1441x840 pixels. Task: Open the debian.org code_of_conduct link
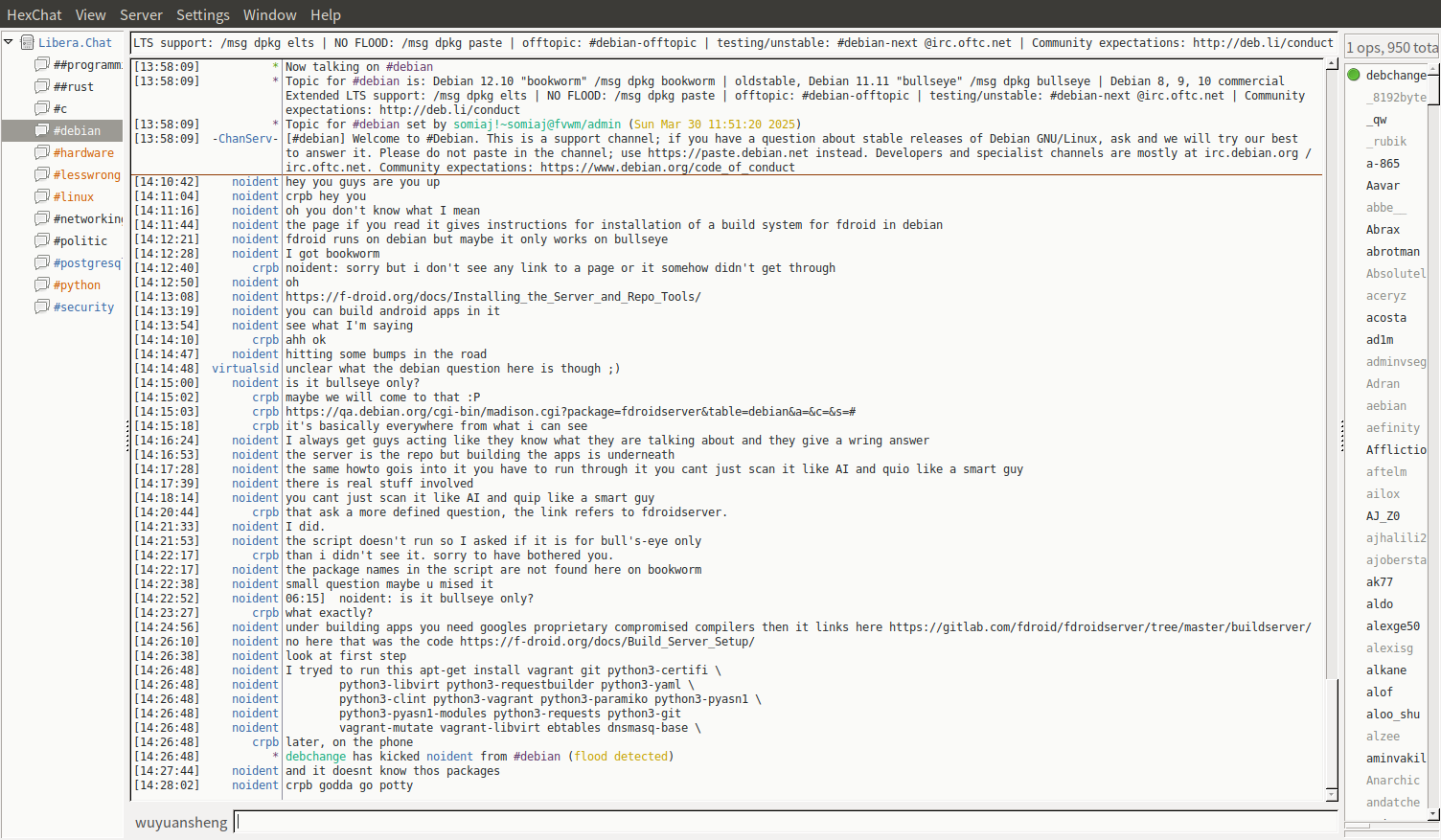pyautogui.click(x=668, y=168)
